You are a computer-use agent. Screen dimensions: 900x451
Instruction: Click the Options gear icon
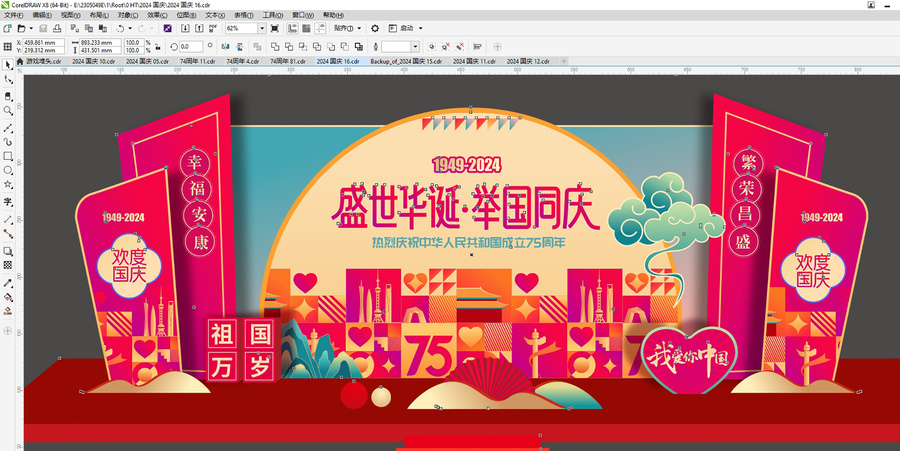[x=375, y=28]
